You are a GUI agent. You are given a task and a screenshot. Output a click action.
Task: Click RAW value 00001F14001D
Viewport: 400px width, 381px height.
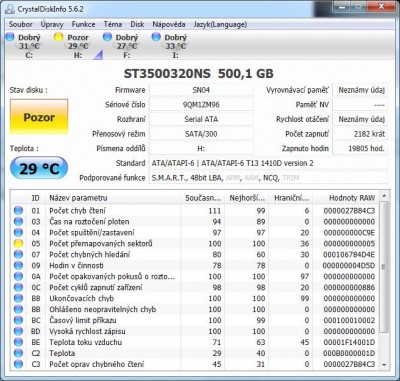tap(349, 342)
